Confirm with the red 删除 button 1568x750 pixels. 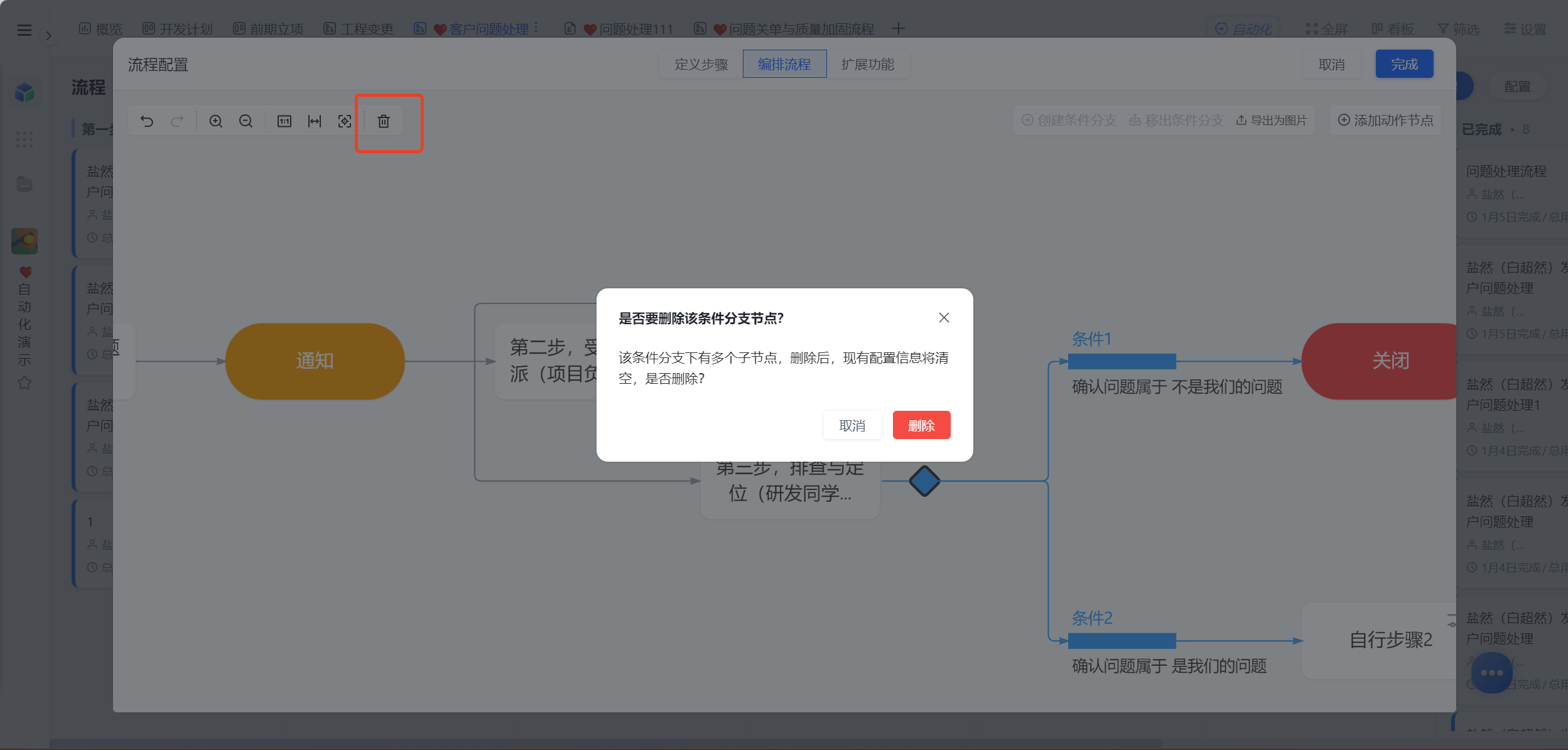coord(921,425)
